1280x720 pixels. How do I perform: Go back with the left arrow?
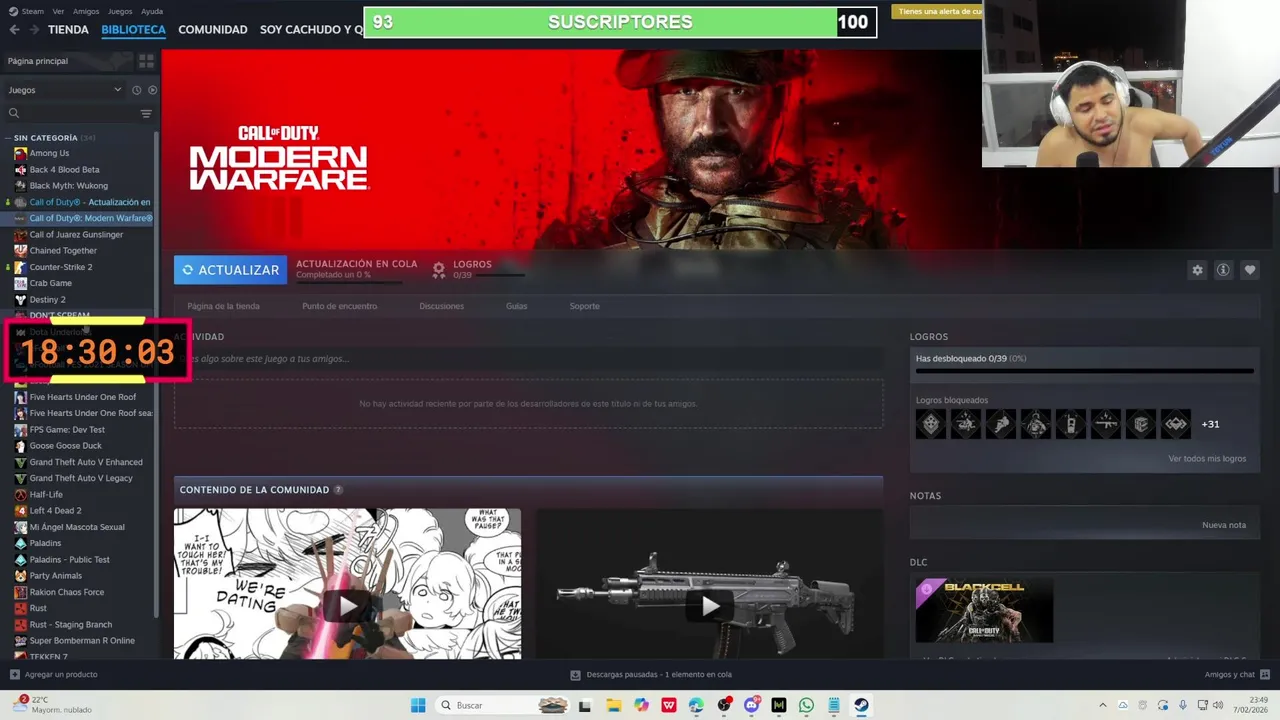tap(14, 30)
